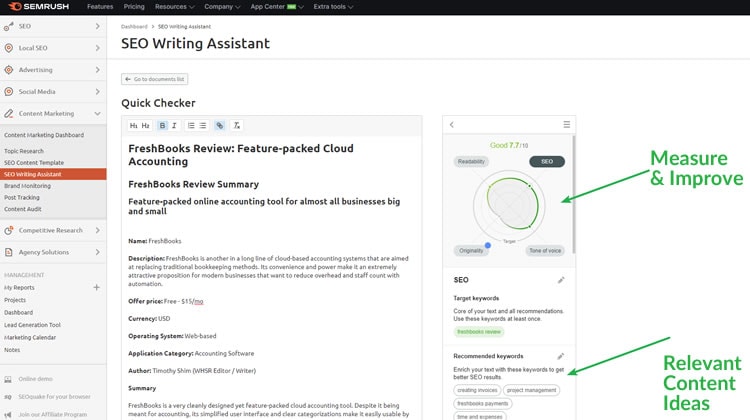
Task: Expand the SEO sidebar section
Action: tap(98, 26)
